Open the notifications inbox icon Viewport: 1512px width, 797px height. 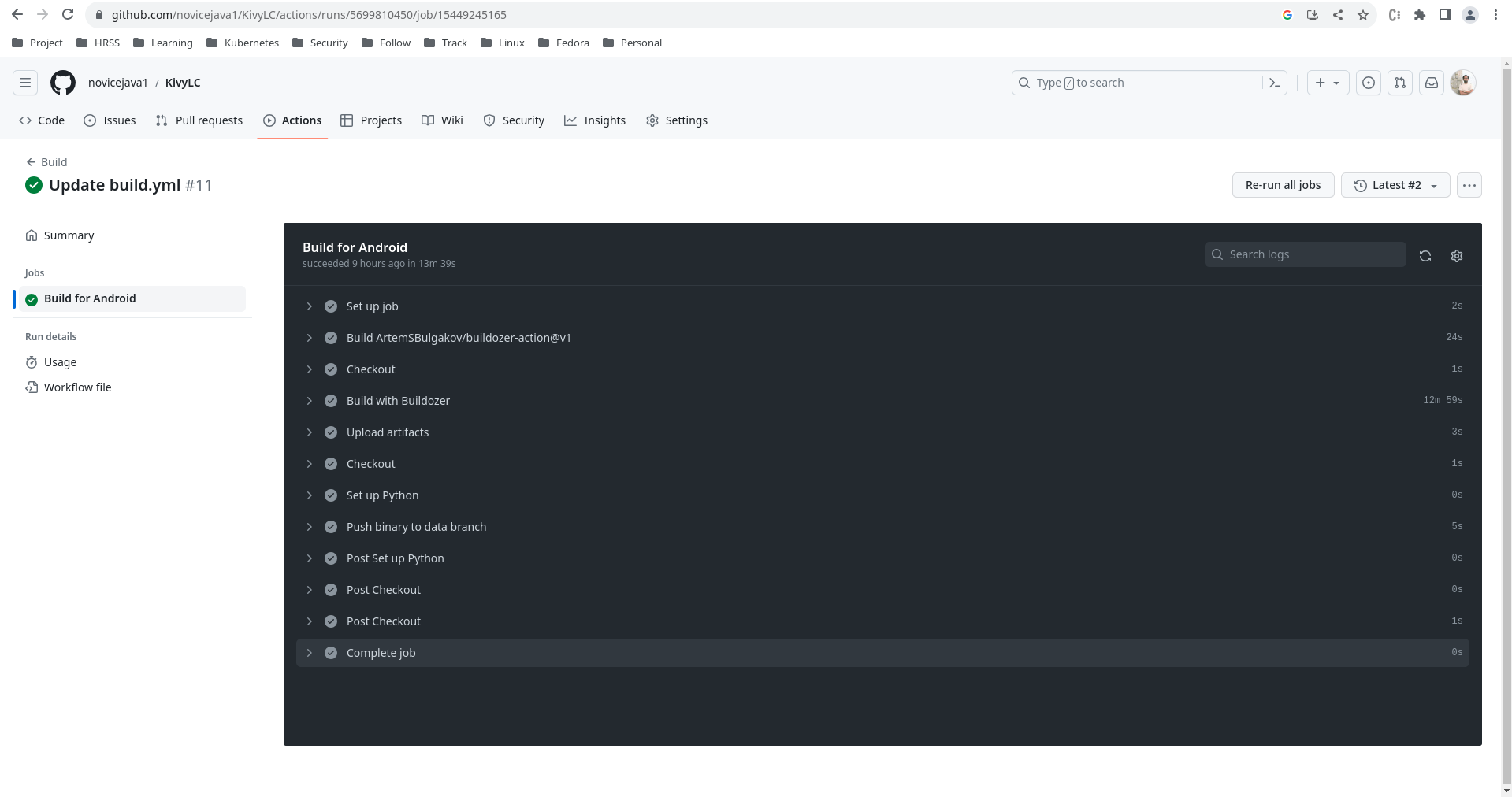coord(1431,83)
